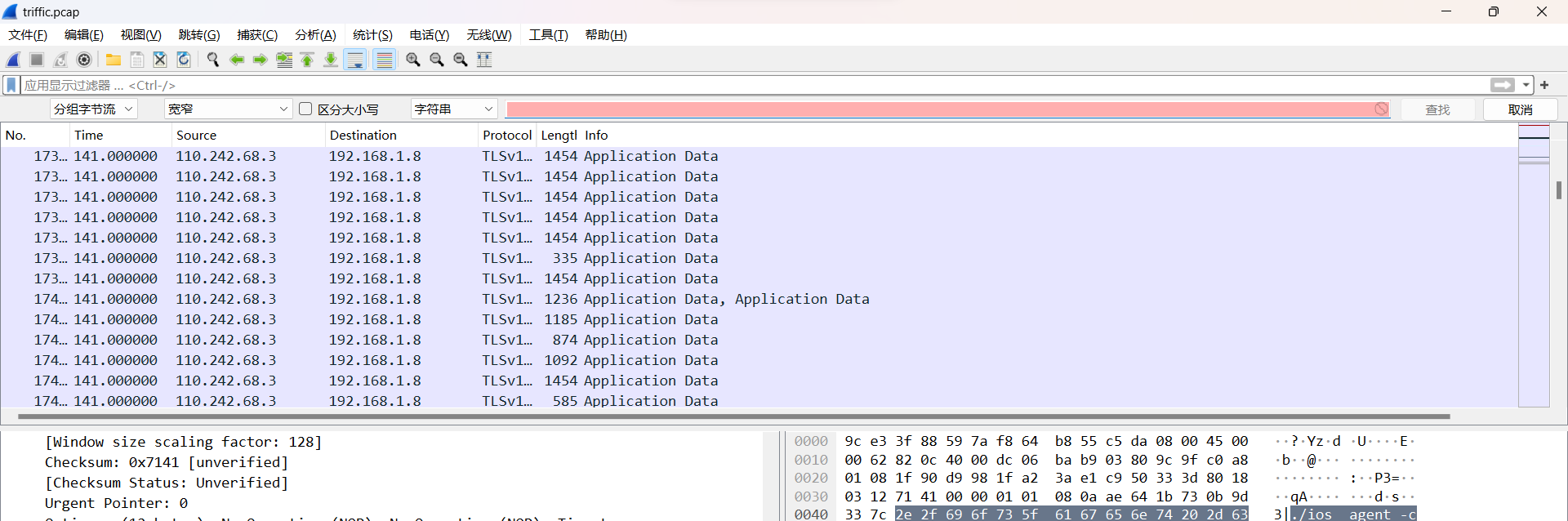Open the 工具(T) menu
This screenshot has width=1568, height=521.
pos(548,35)
